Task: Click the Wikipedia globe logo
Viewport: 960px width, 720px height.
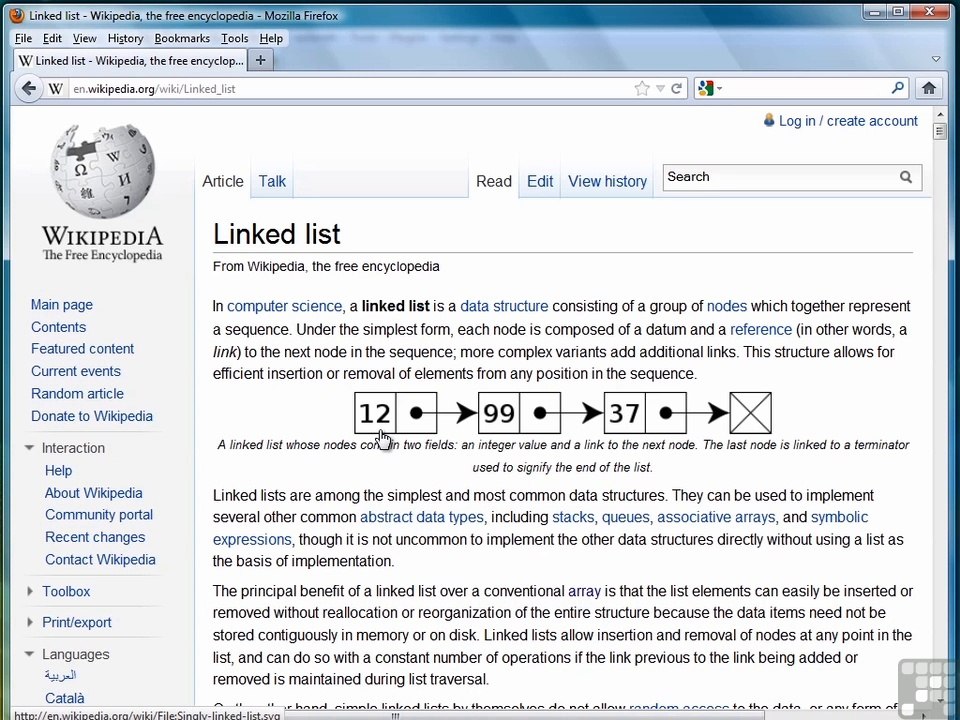Action: coord(102,171)
